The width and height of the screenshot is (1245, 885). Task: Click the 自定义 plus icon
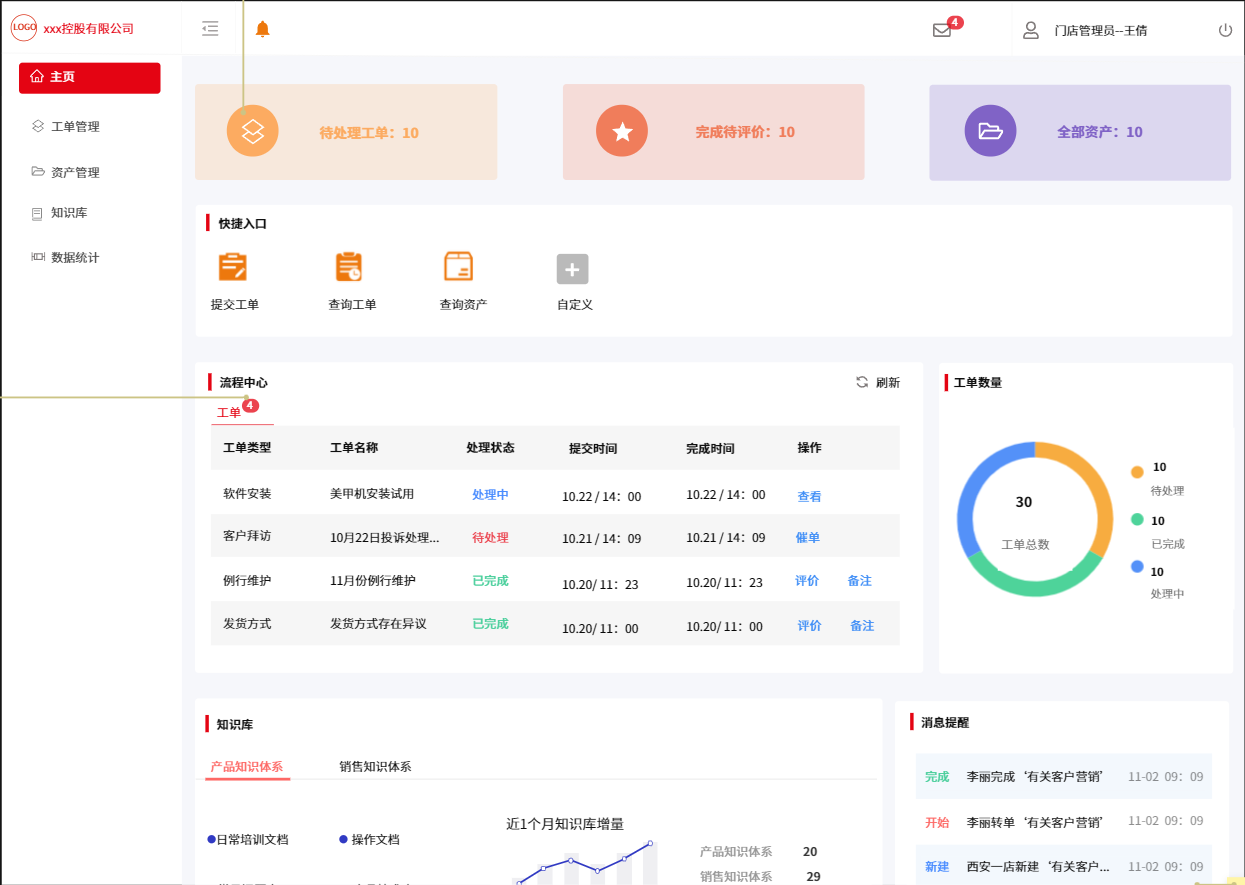[571, 268]
